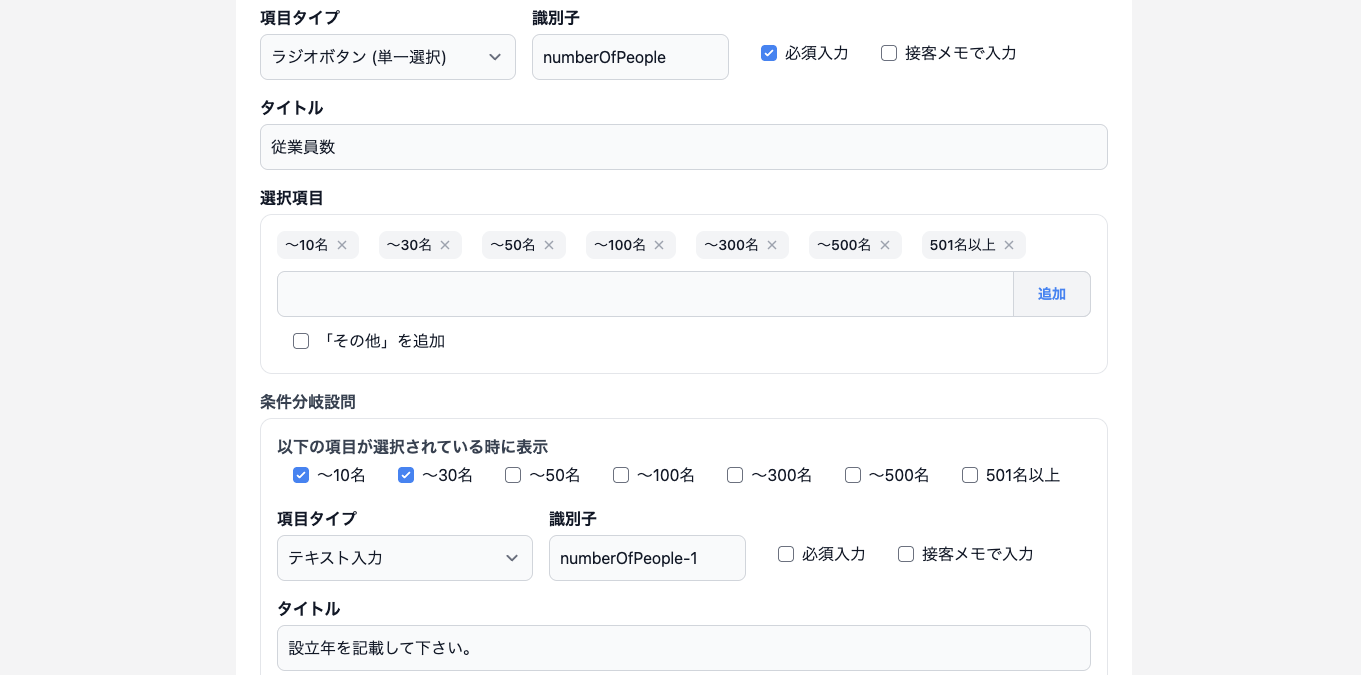Image resolution: width=1361 pixels, height=675 pixels.
Task: Click the new option text input field
Action: coord(645,294)
